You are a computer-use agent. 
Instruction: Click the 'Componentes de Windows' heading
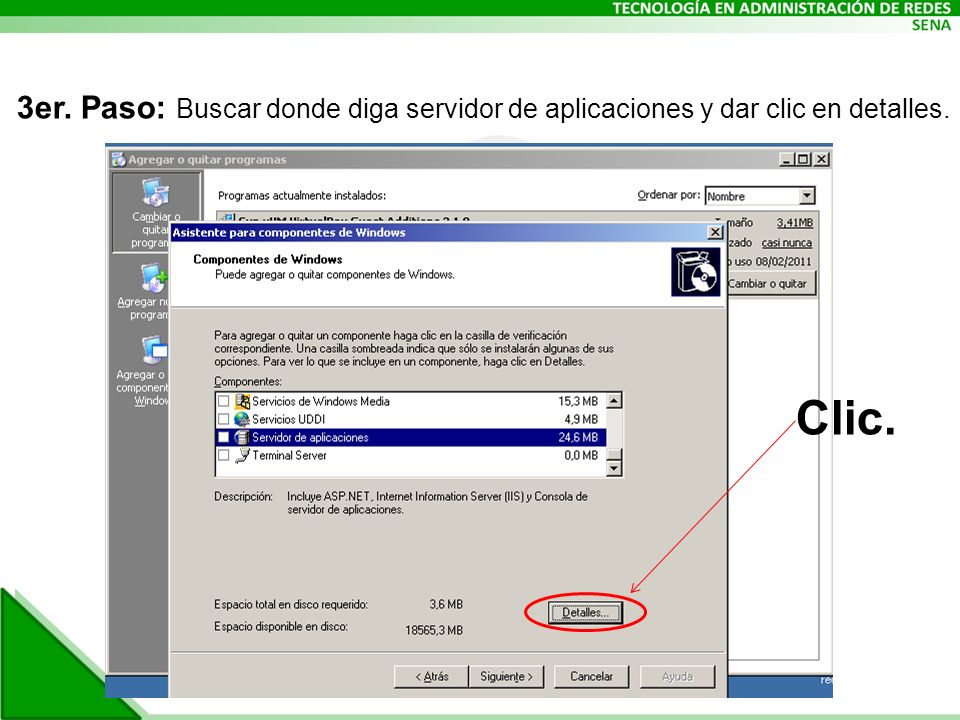(268, 260)
